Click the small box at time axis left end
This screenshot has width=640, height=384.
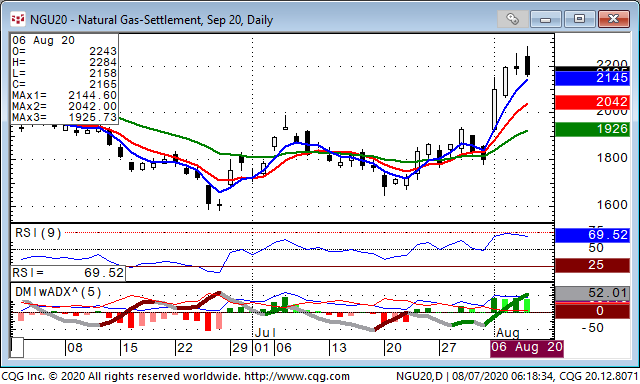pyautogui.click(x=17, y=348)
